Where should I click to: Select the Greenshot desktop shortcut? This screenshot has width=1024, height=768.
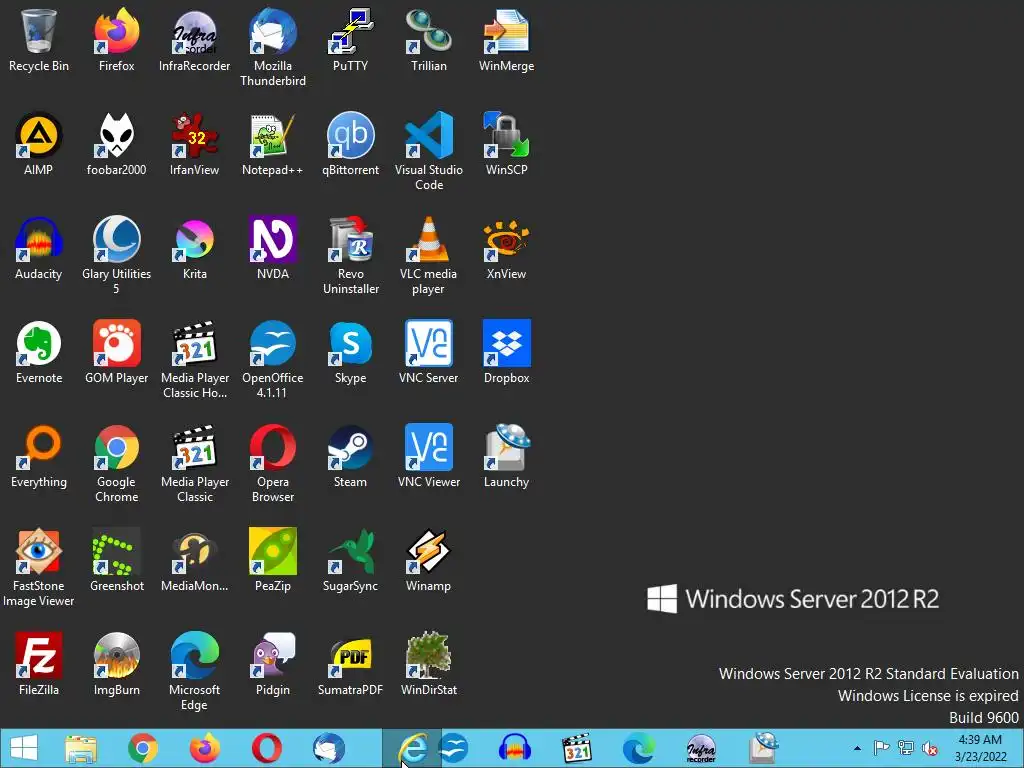[116, 560]
